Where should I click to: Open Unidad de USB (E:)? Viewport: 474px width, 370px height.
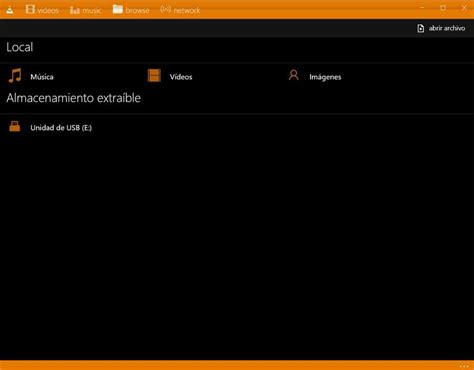tap(61, 128)
